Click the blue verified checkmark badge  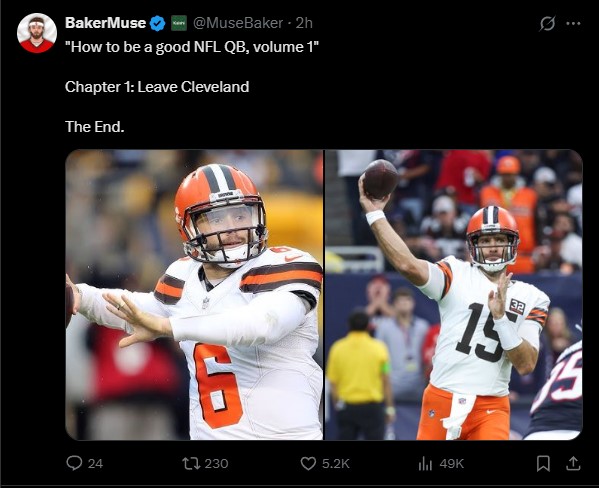point(157,23)
